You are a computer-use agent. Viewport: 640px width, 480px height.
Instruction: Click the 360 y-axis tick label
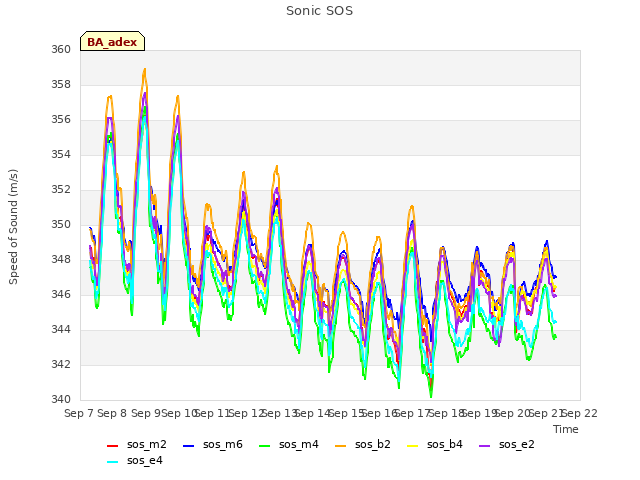[x=61, y=49]
